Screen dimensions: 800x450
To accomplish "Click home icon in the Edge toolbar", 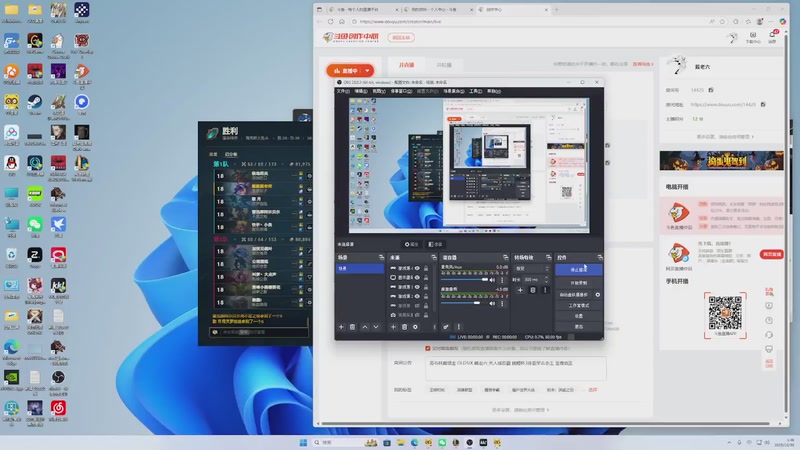I will coord(342,21).
